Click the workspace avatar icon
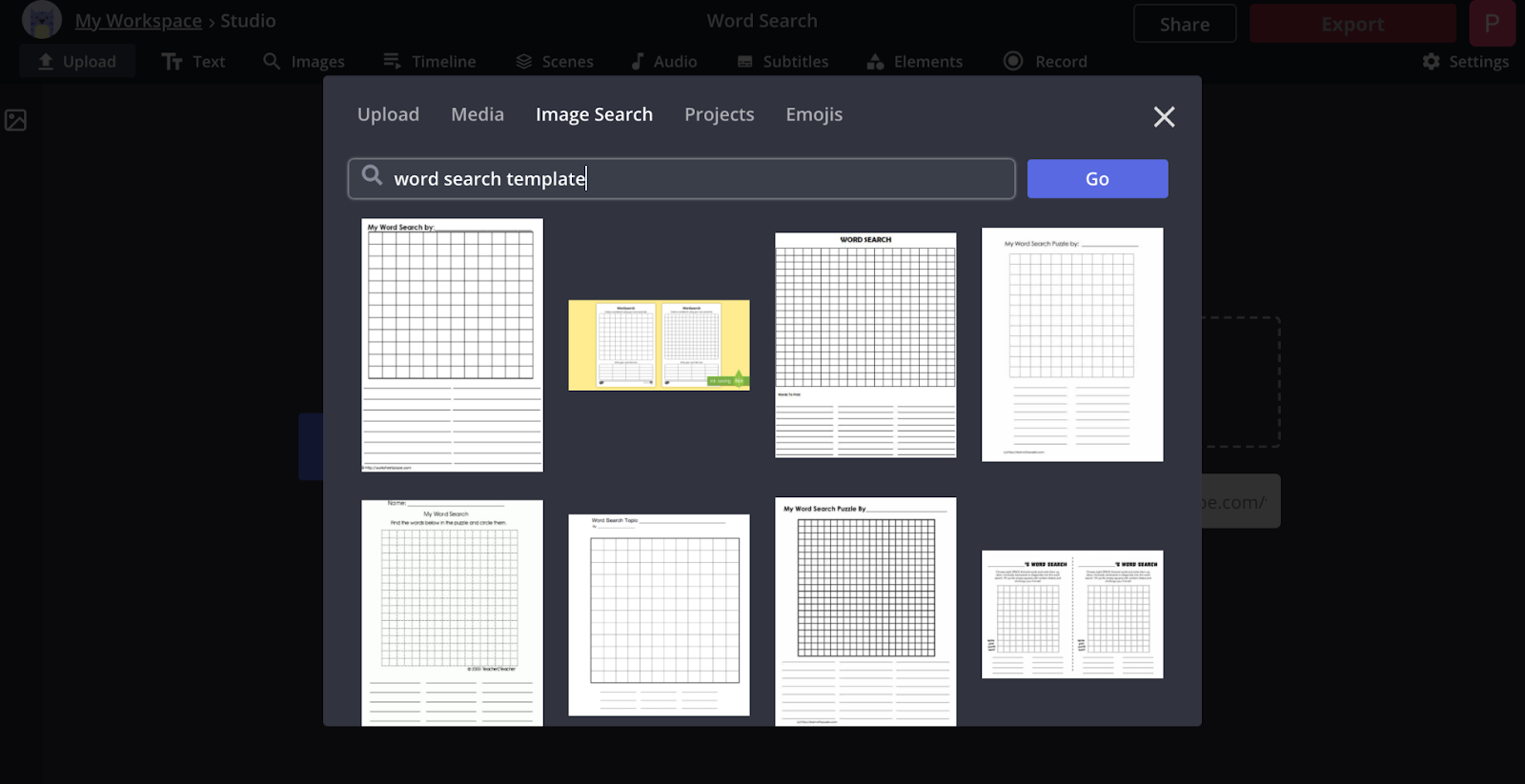The height and width of the screenshot is (784, 1525). coord(42,20)
